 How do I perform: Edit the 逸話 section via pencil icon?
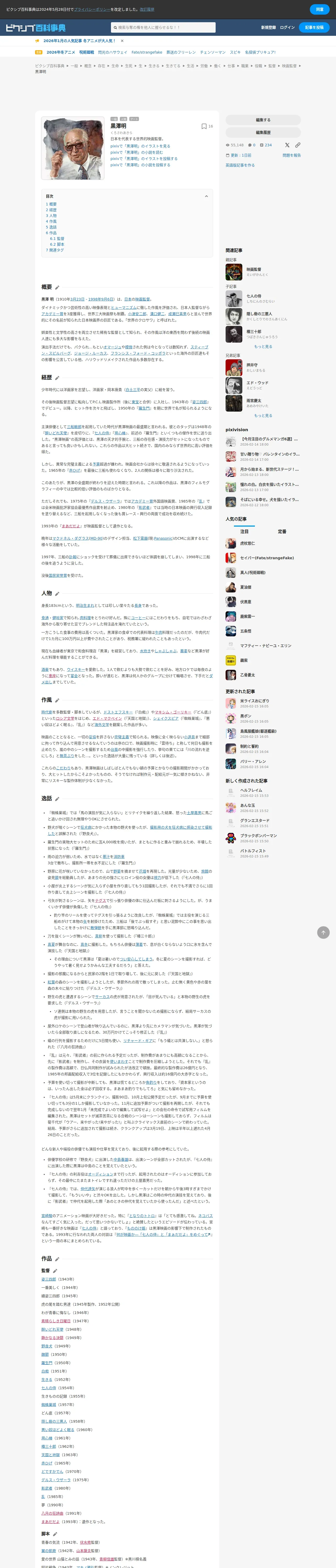pos(57,799)
